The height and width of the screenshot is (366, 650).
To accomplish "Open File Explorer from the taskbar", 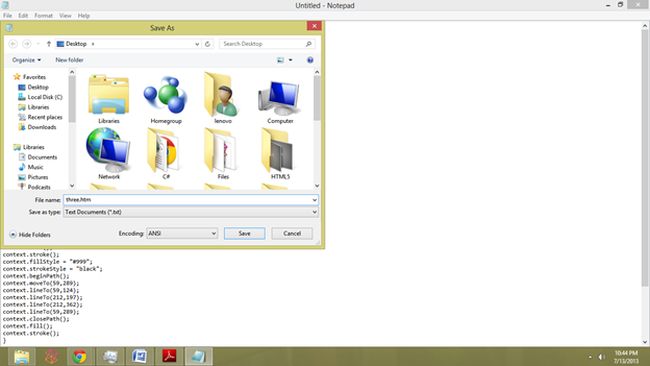I will pos(22,356).
